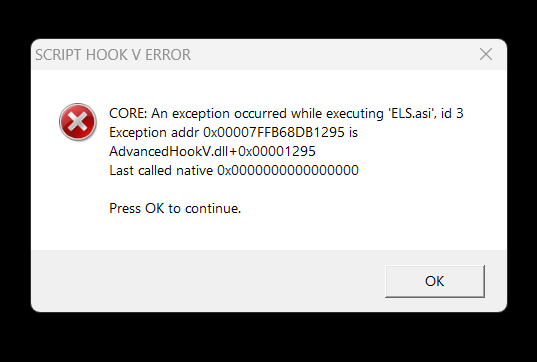Select the address 0x00007FFB68DB1295
This screenshot has width=537, height=362.
point(274,133)
